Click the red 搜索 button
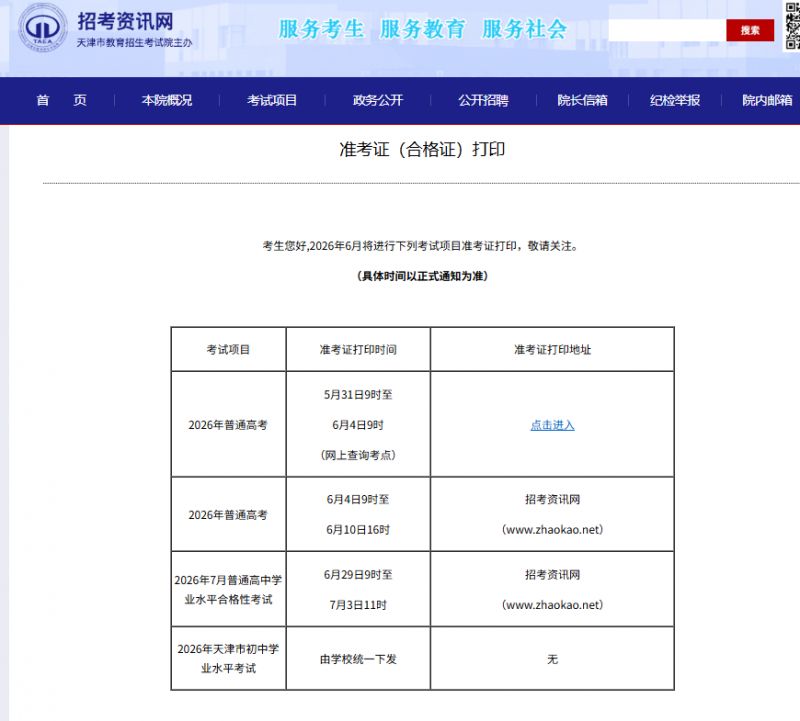 [750, 30]
